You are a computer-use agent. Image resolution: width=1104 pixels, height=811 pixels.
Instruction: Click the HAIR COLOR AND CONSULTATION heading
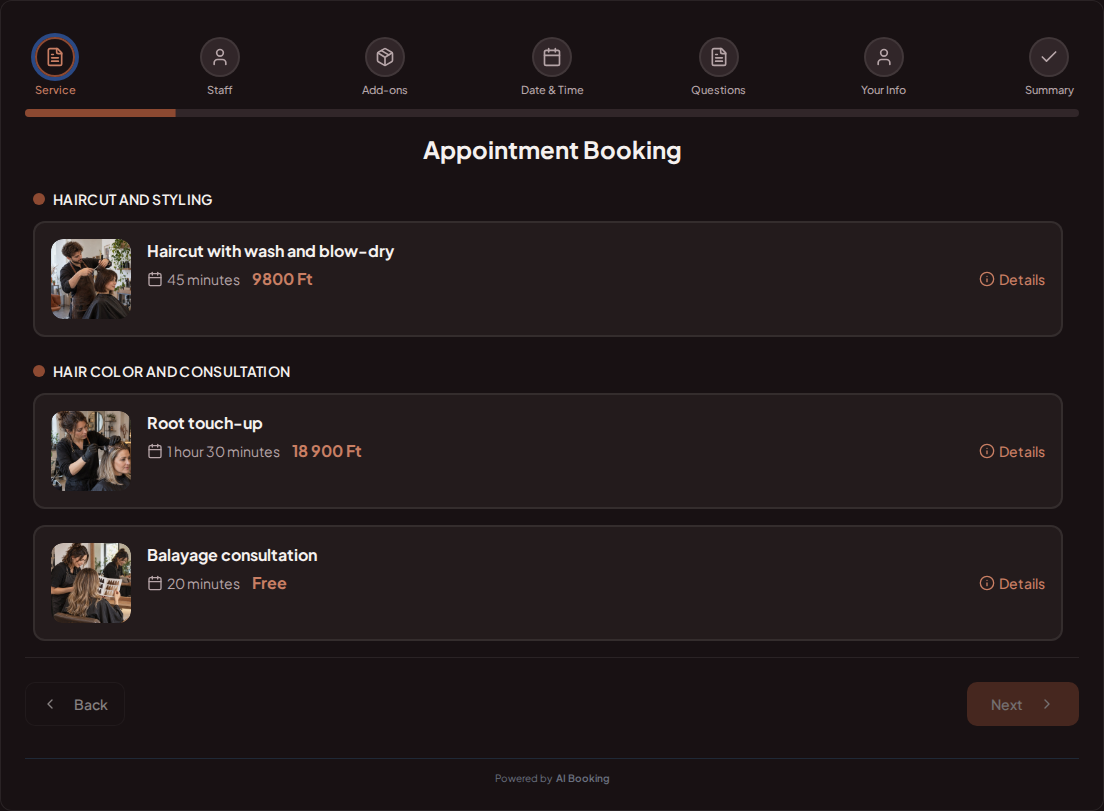point(171,372)
